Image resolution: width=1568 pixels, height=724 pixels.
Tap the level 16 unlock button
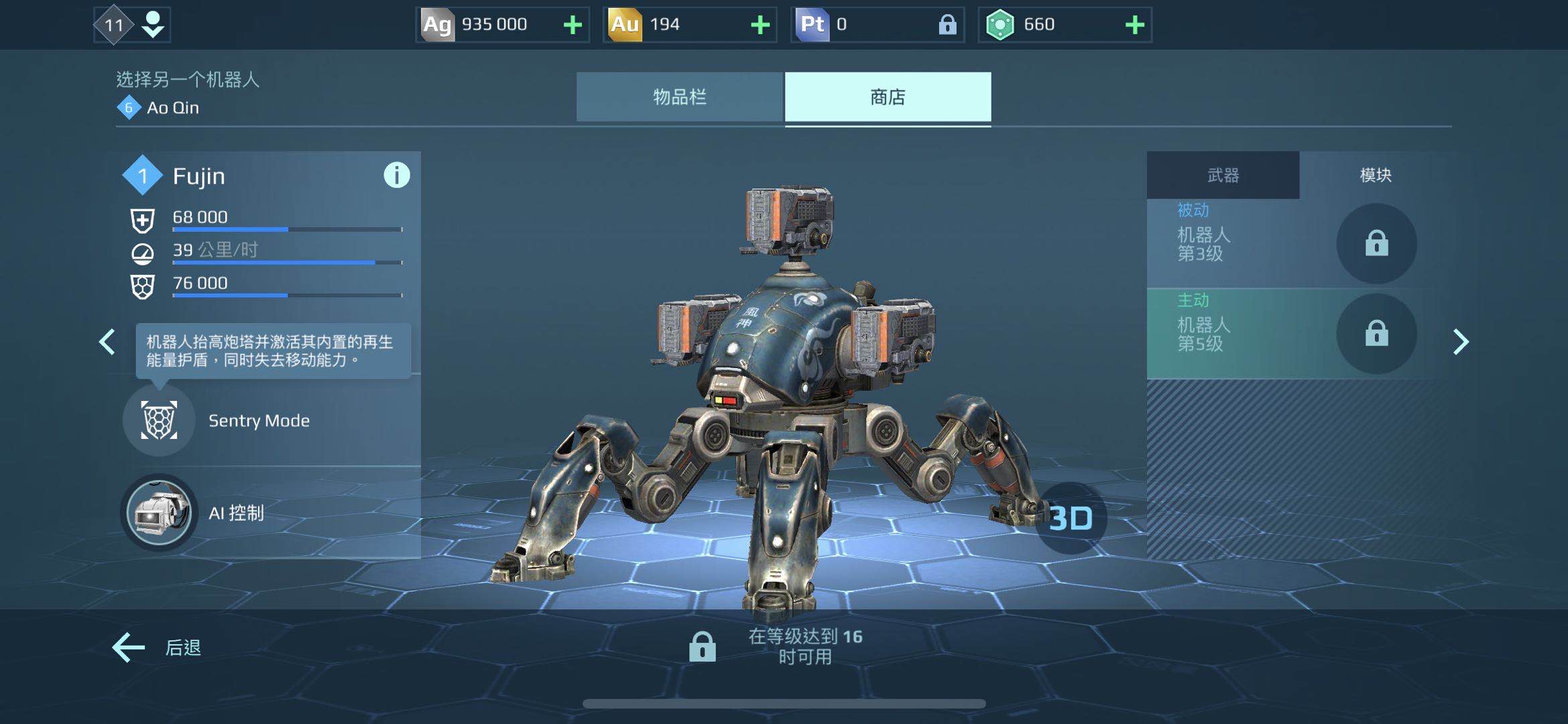coord(776,647)
